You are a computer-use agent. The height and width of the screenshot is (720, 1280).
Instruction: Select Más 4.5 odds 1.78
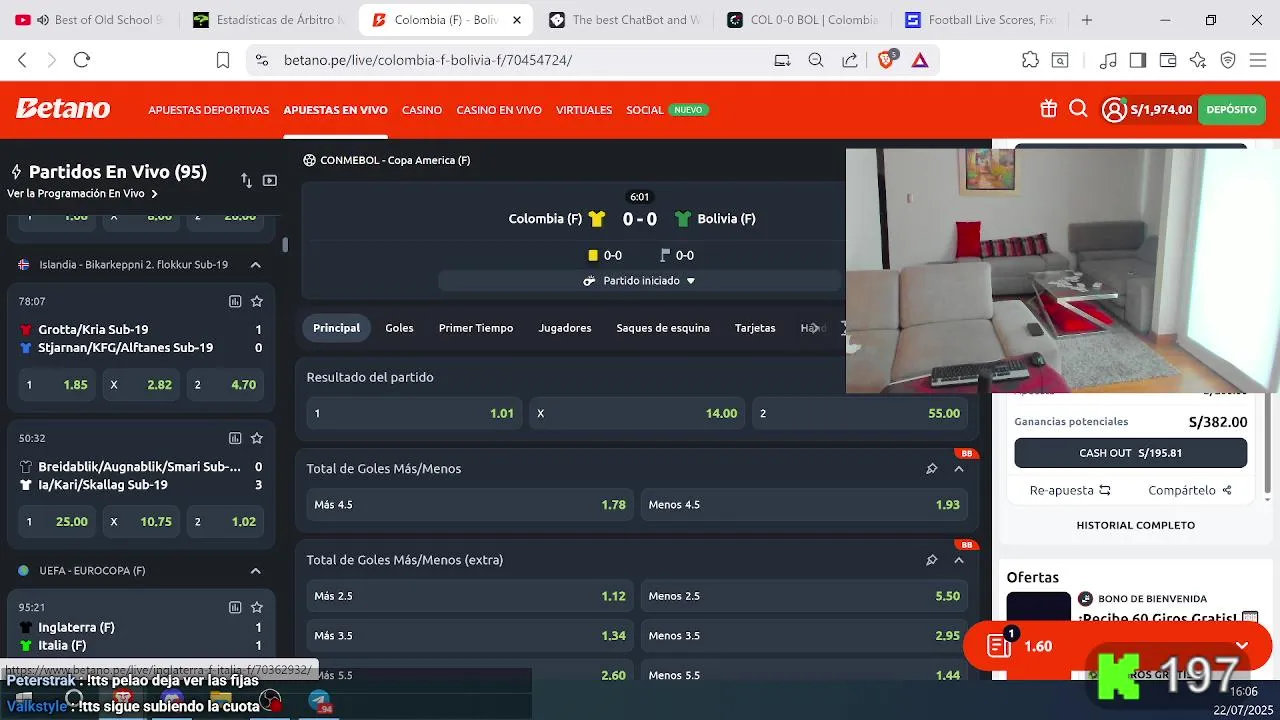click(470, 505)
